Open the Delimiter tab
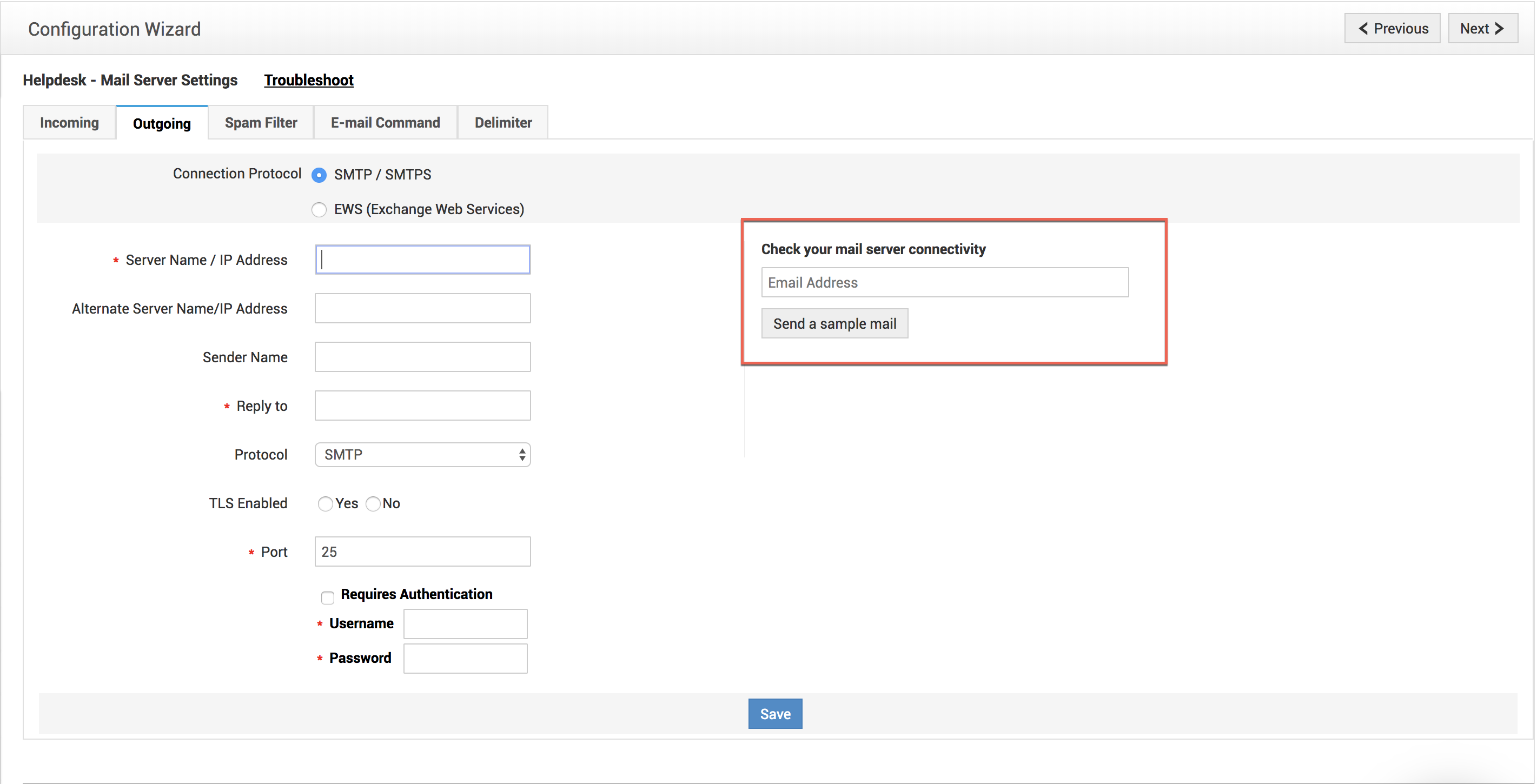Viewport: 1537px width, 784px height. pyautogui.click(x=502, y=123)
